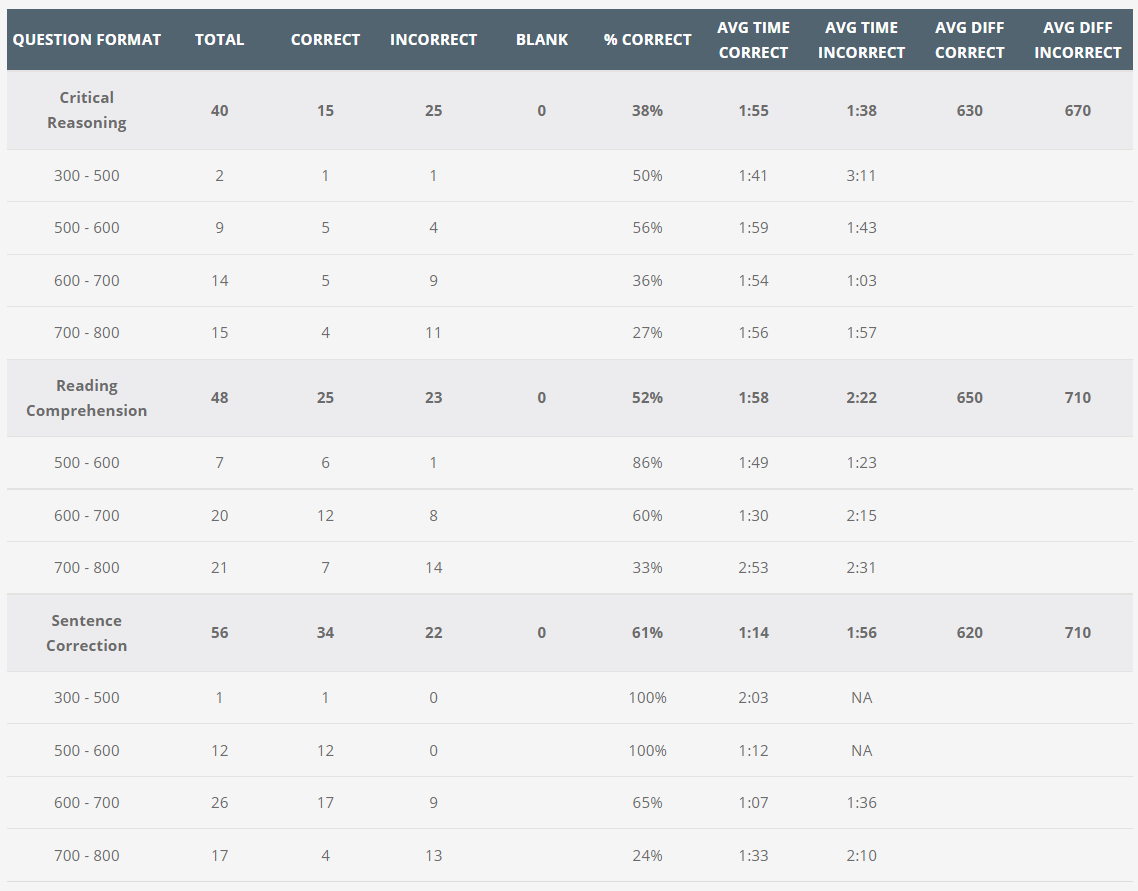Collapse the Sentence Correction group row
The image size is (1138, 891).
[x=87, y=633]
